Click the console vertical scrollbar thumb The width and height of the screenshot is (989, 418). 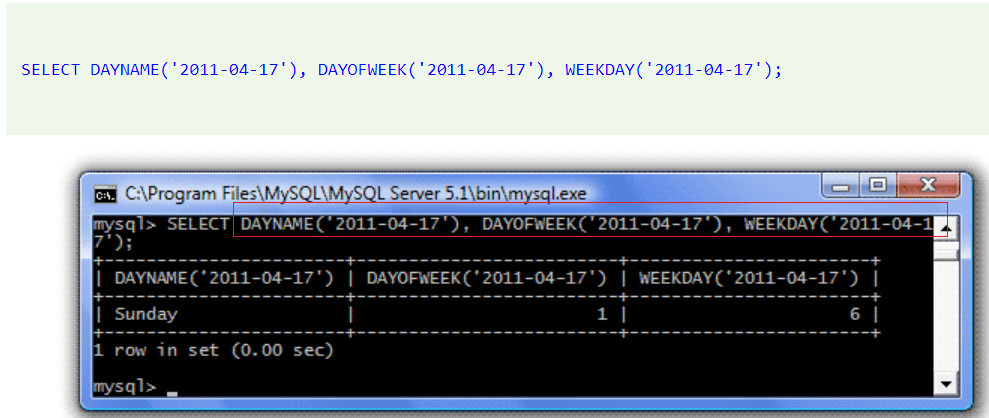945,253
